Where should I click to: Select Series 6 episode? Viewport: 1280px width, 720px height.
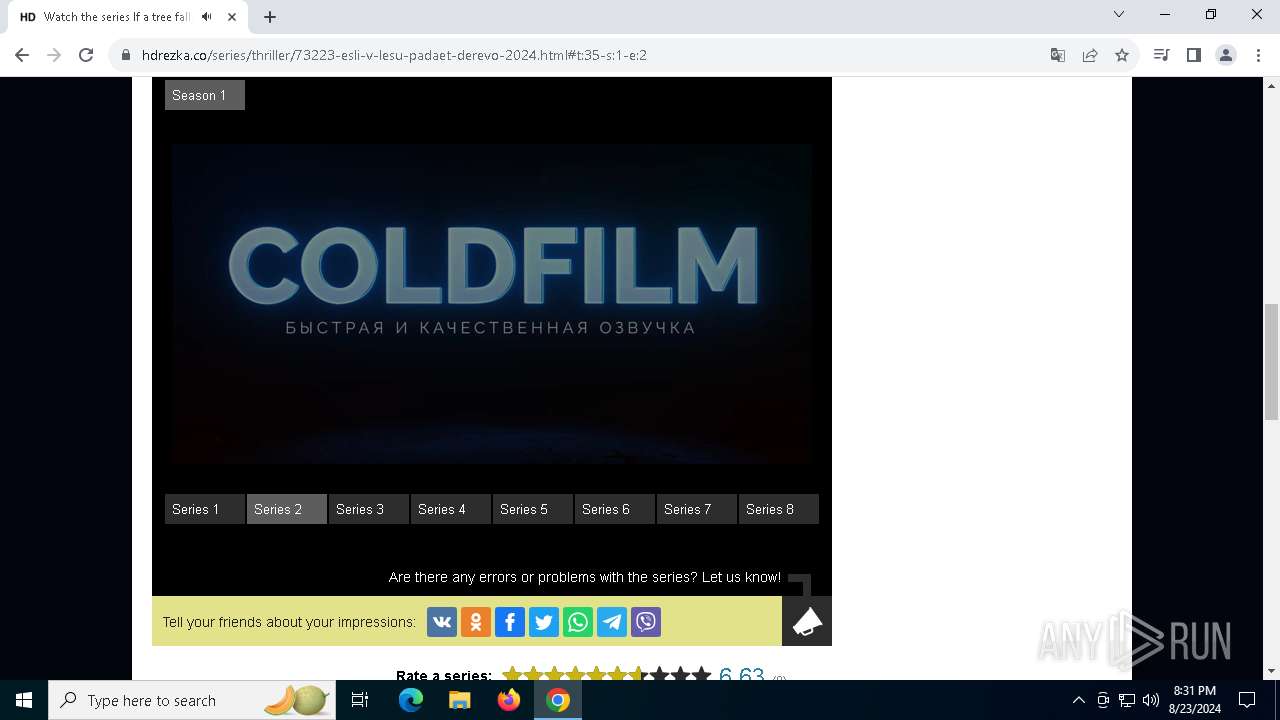tap(615, 509)
